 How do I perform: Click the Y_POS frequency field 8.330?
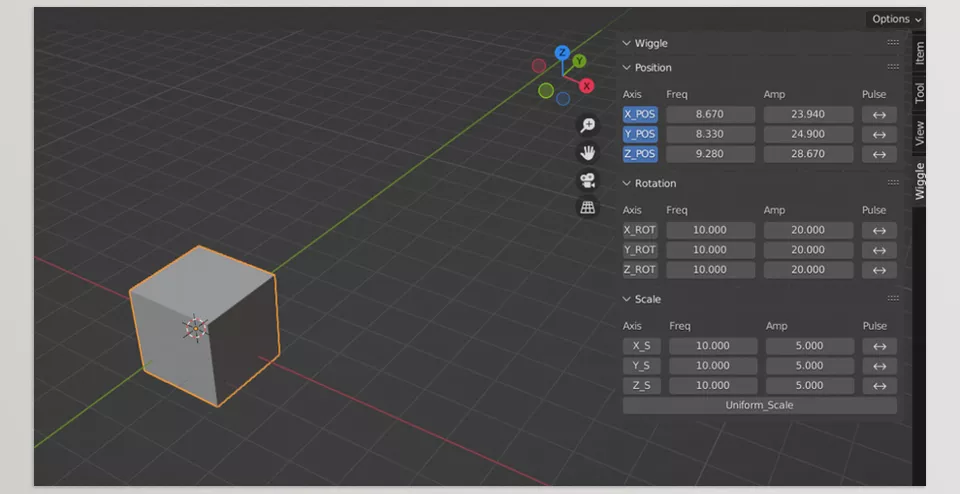pos(710,134)
